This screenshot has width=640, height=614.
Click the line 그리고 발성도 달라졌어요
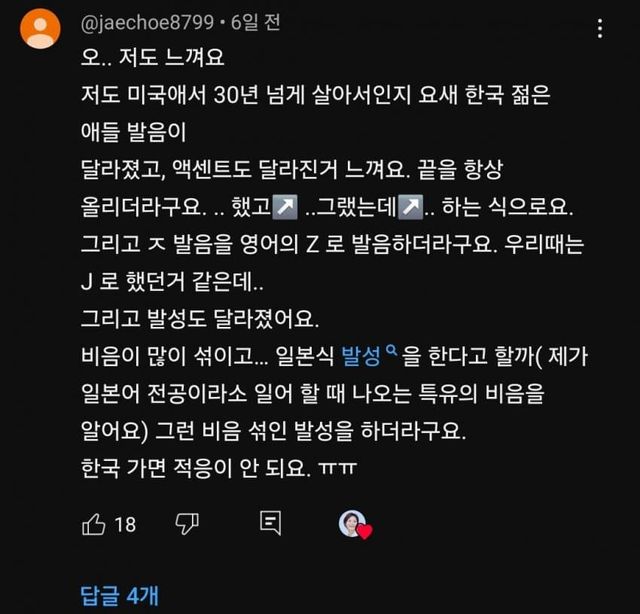coord(200,318)
